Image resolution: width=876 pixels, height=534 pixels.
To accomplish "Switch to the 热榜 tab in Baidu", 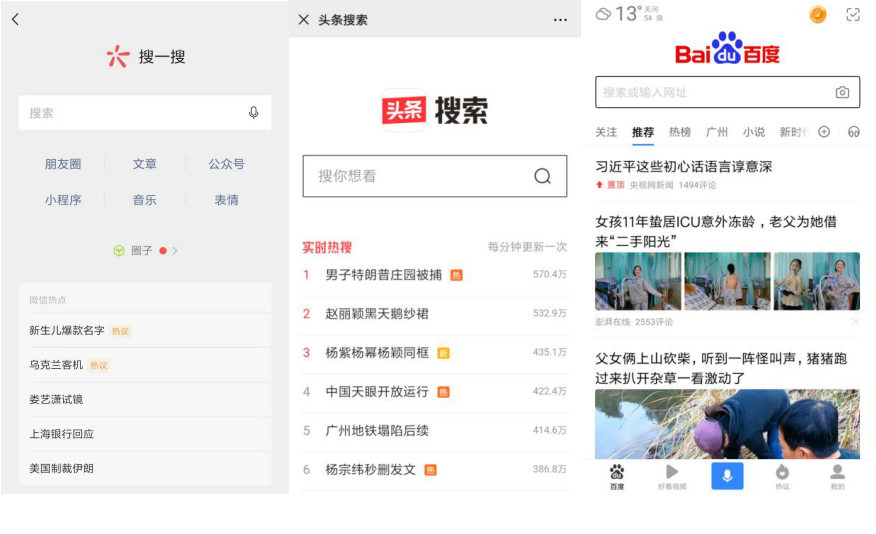I will (x=680, y=132).
